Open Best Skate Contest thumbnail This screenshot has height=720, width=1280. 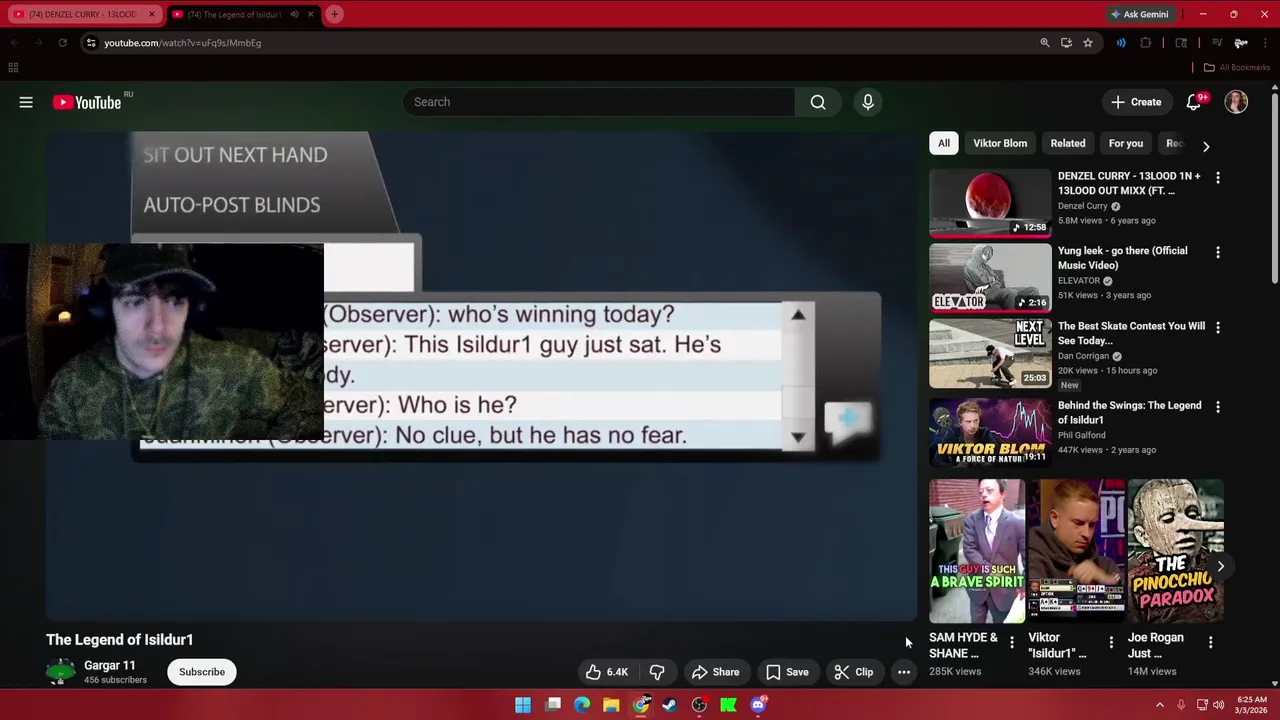click(x=990, y=353)
